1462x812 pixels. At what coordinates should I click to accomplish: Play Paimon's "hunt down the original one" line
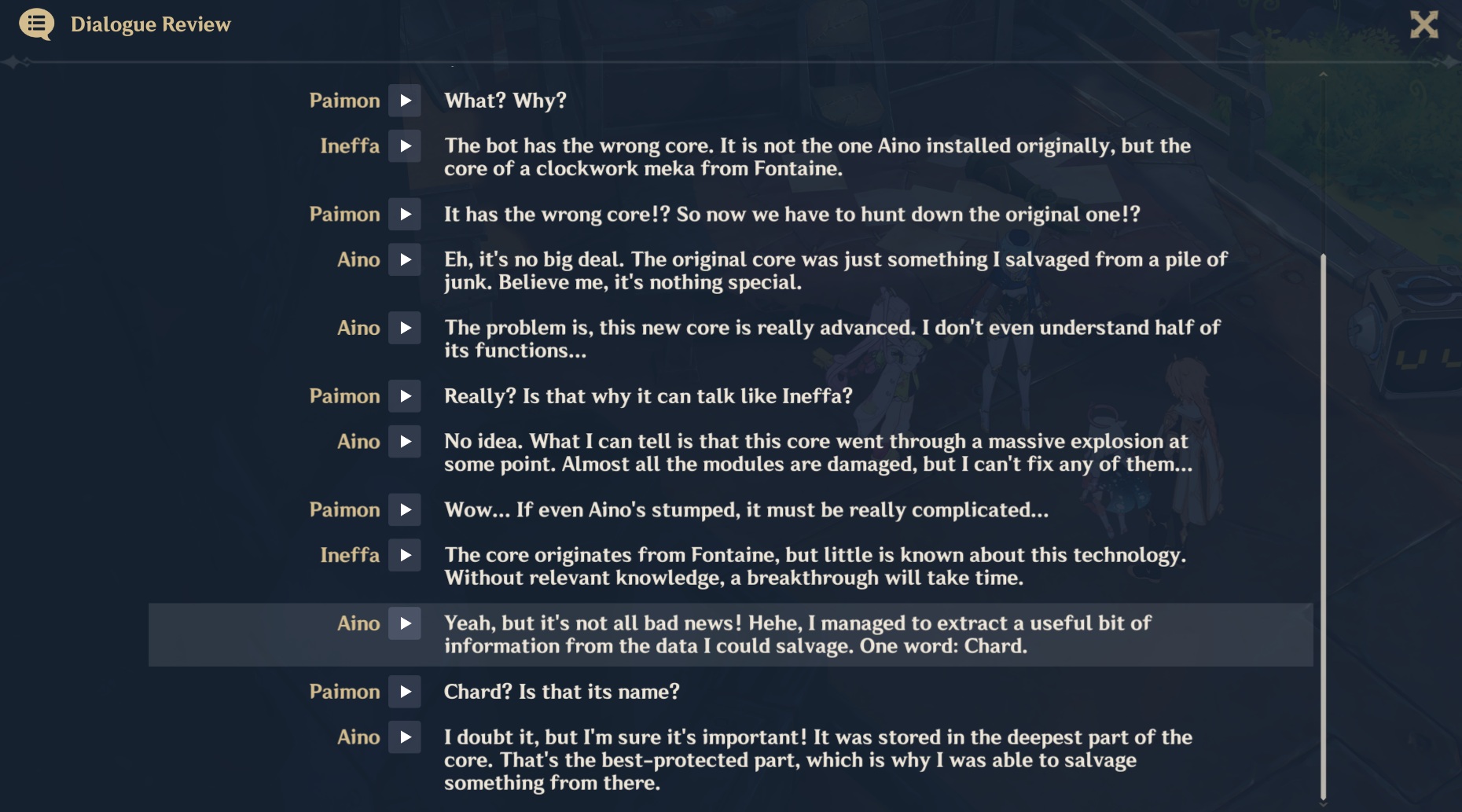pos(405,215)
